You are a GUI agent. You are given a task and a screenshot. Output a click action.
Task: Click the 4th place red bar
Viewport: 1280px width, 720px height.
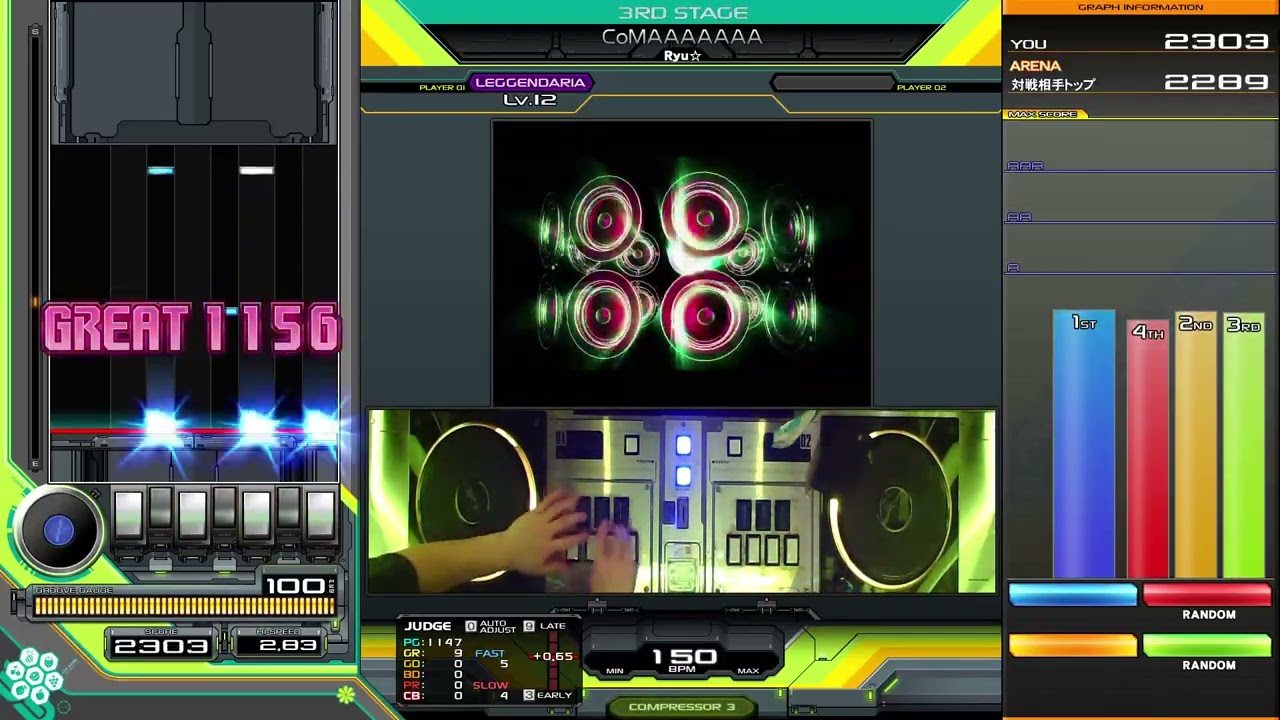[1147, 448]
